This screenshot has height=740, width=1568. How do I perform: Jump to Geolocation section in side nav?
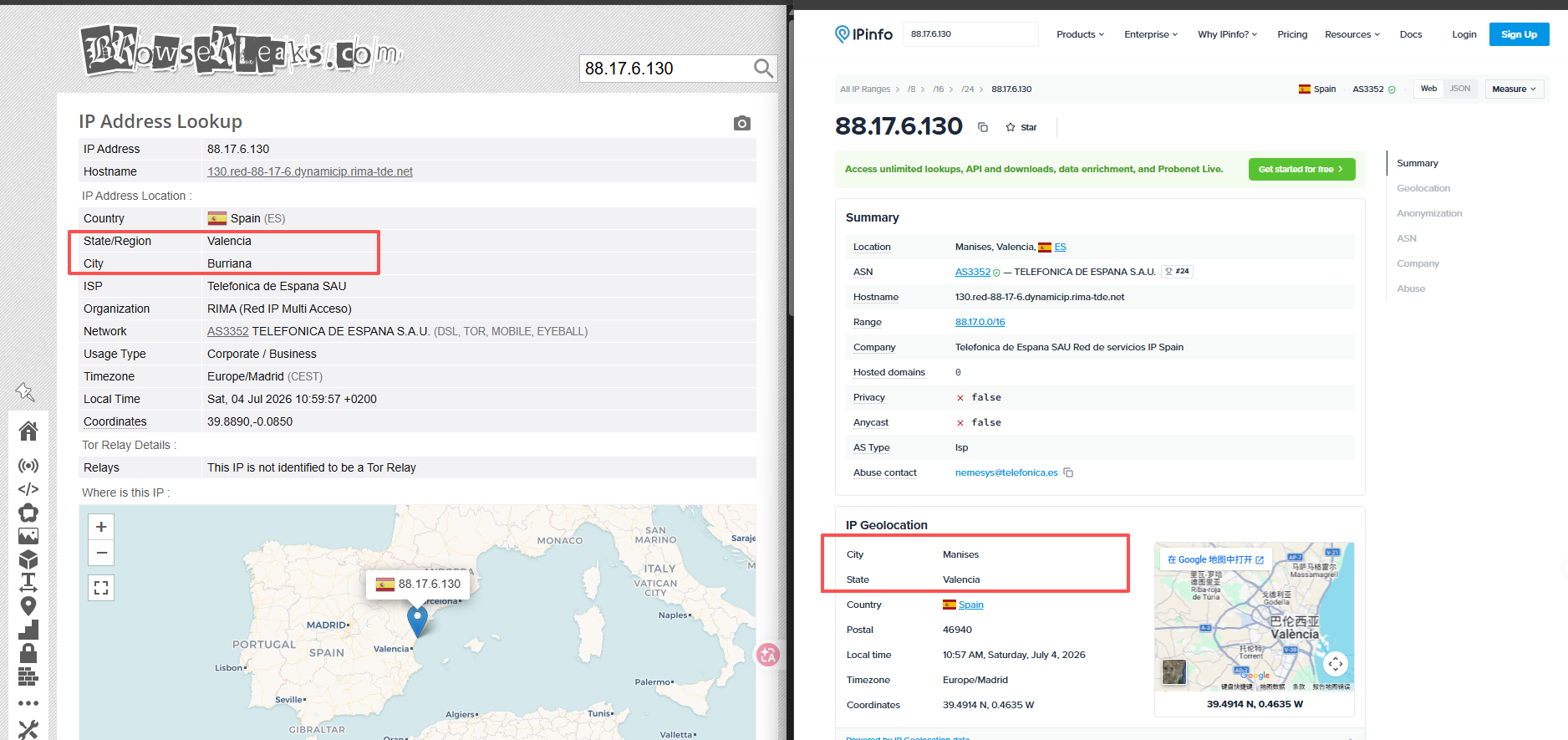point(1423,188)
